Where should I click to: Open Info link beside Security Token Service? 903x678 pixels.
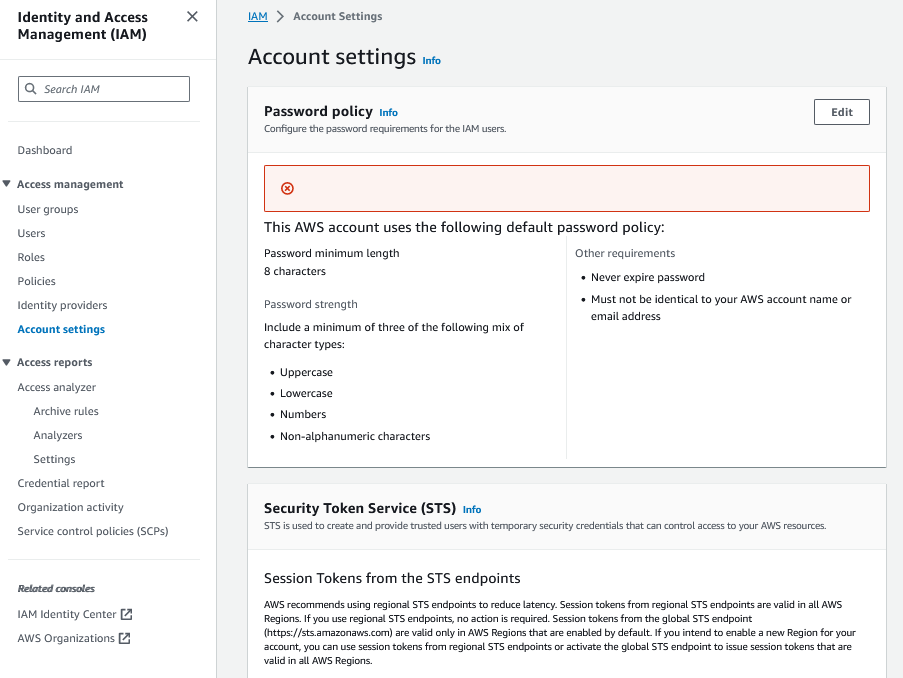click(x=472, y=510)
